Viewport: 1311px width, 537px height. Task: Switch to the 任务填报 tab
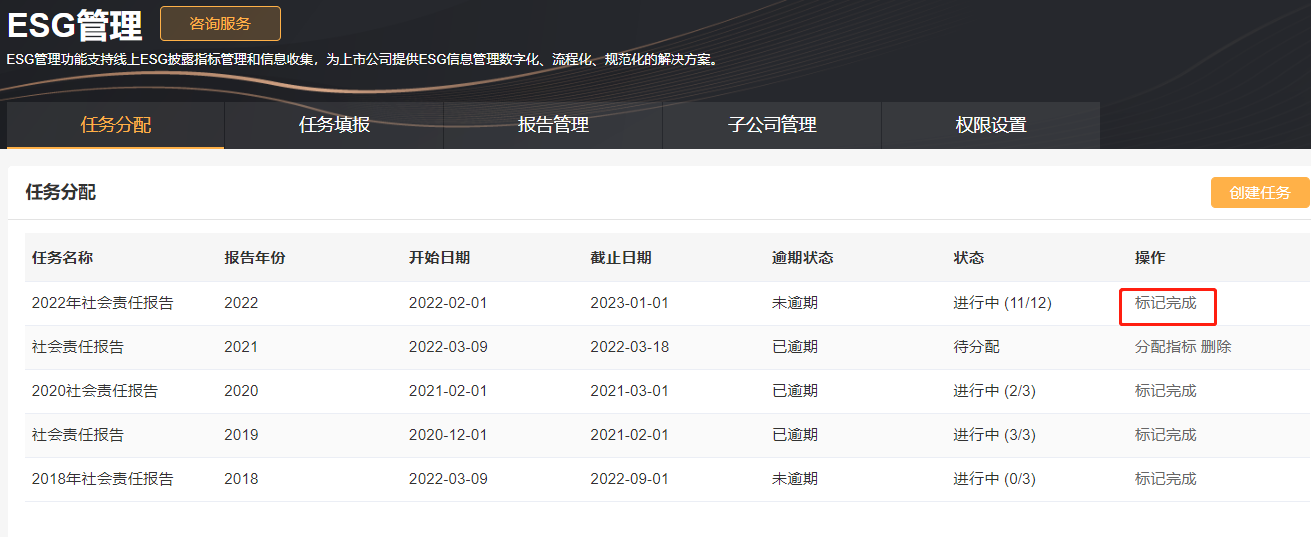334,125
